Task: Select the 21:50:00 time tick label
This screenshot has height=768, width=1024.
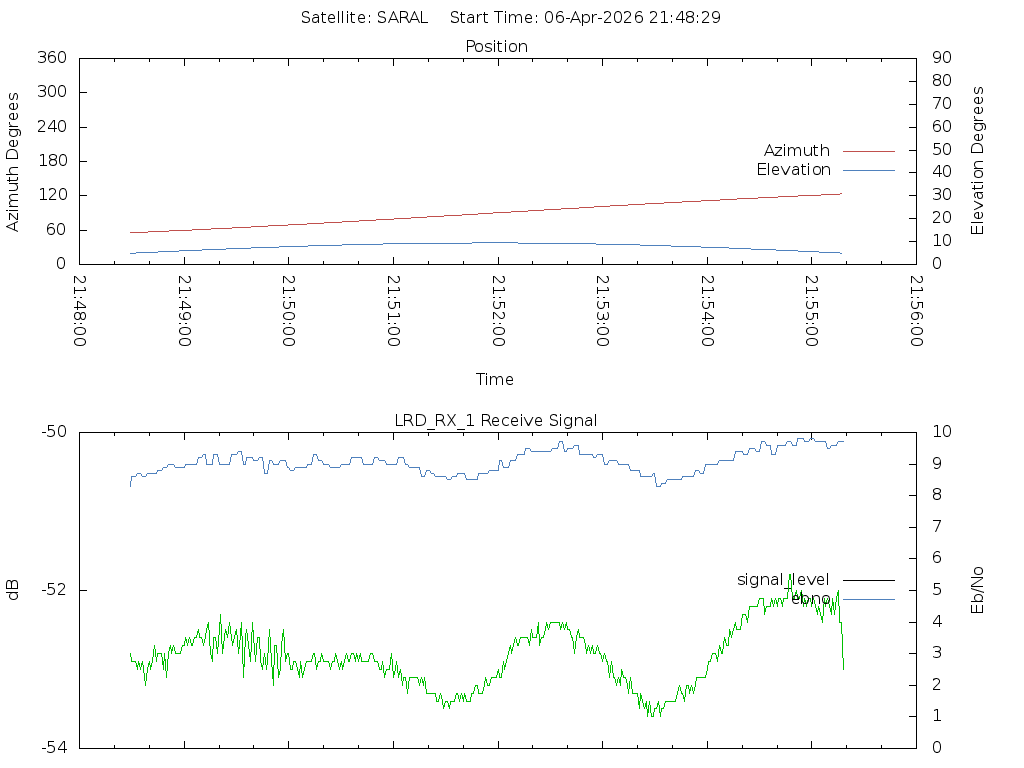Action: pyautogui.click(x=289, y=311)
